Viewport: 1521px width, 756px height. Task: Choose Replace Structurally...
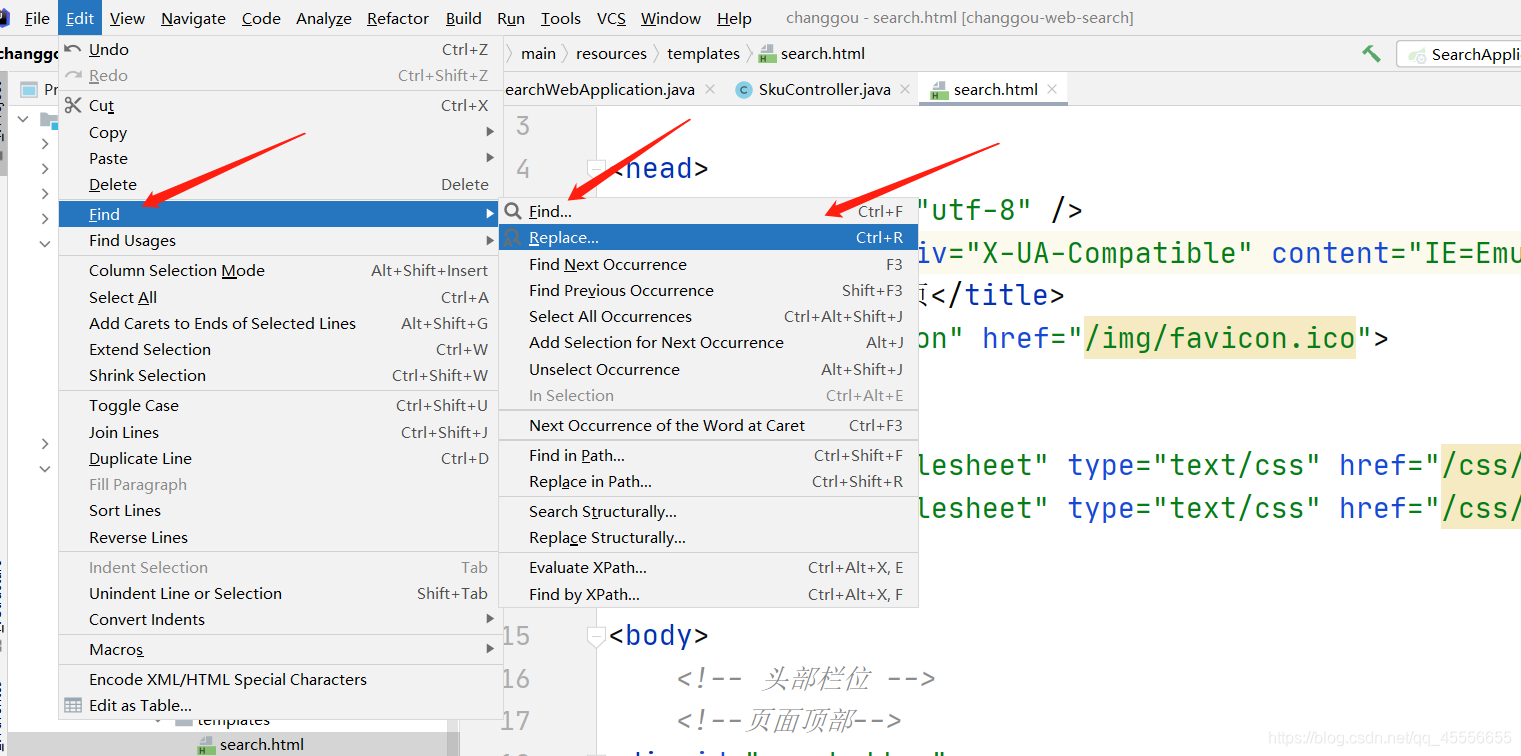click(x=708, y=537)
